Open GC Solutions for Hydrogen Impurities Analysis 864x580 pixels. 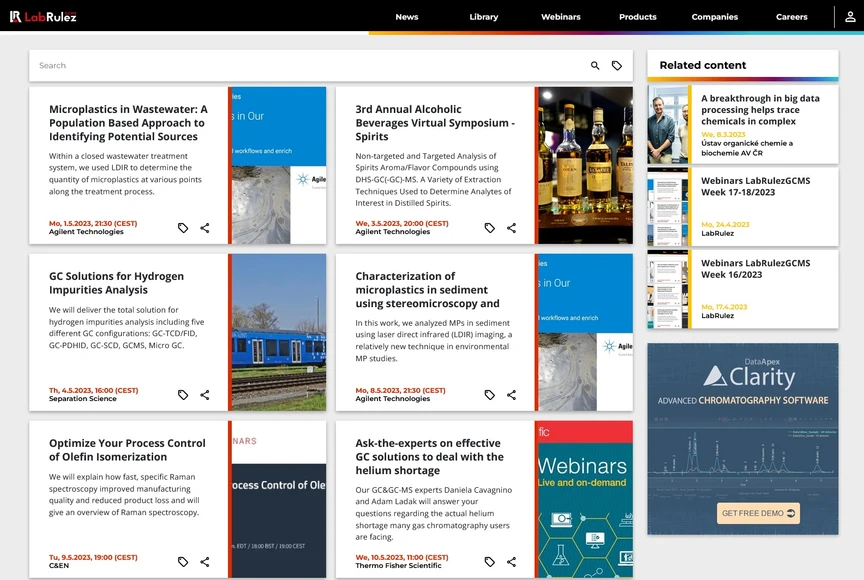(x=116, y=283)
